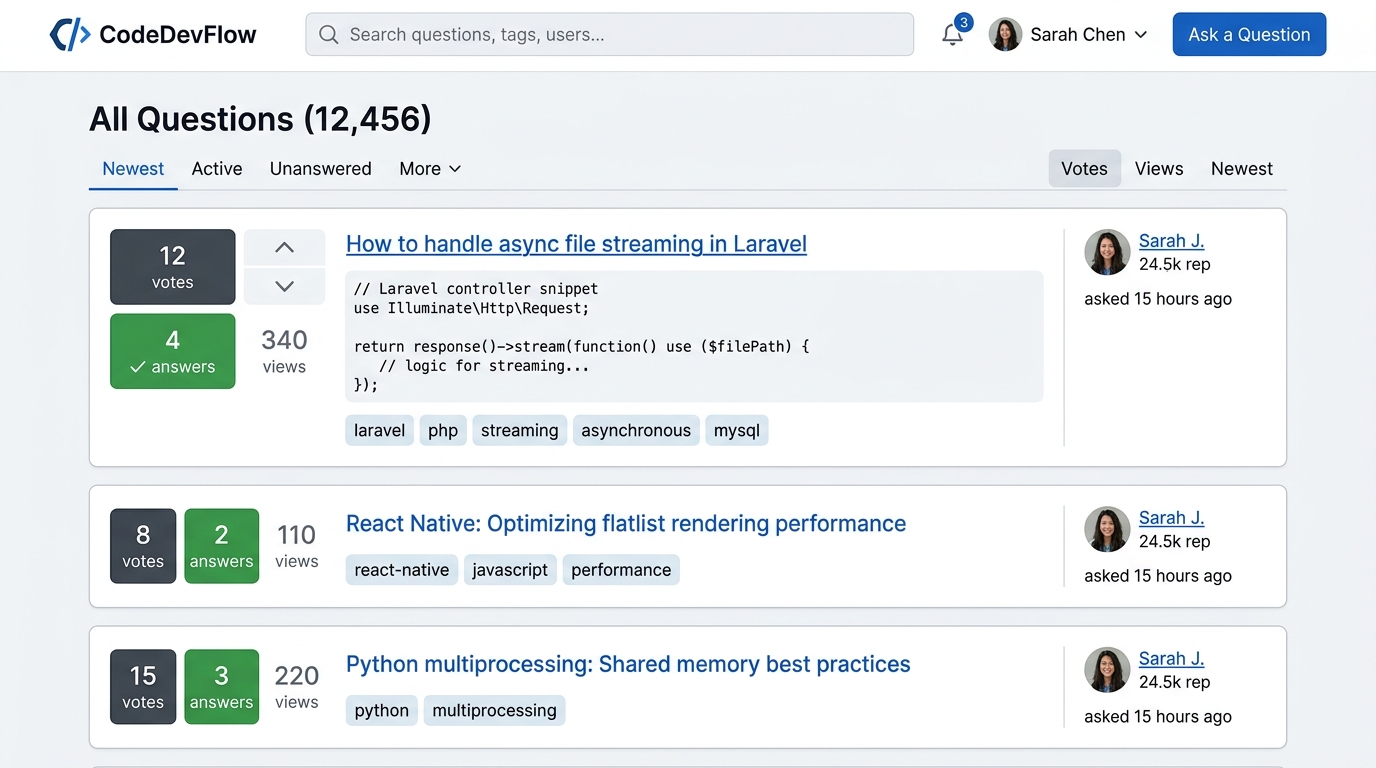Select the performance tag

click(x=621, y=570)
